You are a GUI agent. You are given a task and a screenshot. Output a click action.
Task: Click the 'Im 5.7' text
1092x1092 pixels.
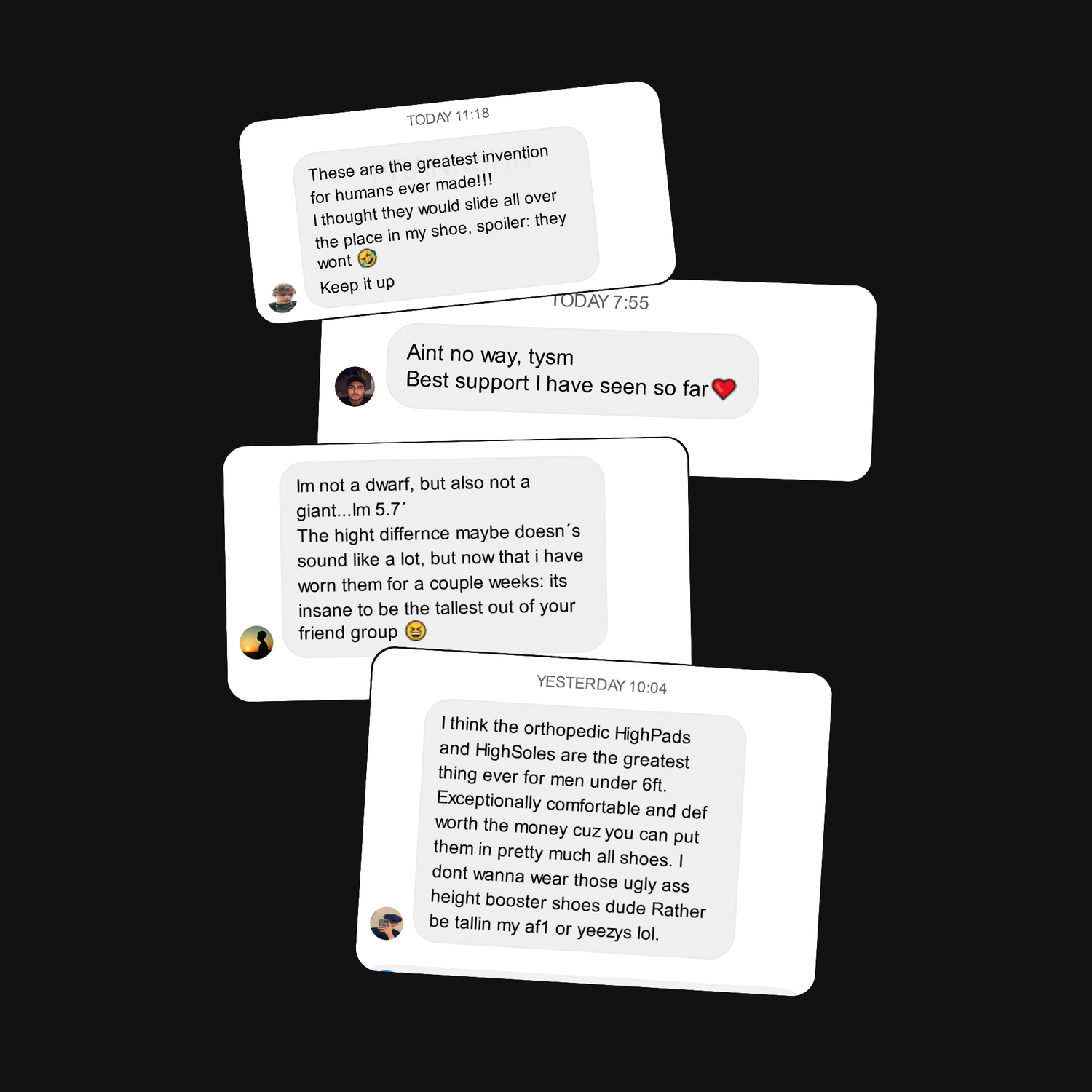point(379,509)
